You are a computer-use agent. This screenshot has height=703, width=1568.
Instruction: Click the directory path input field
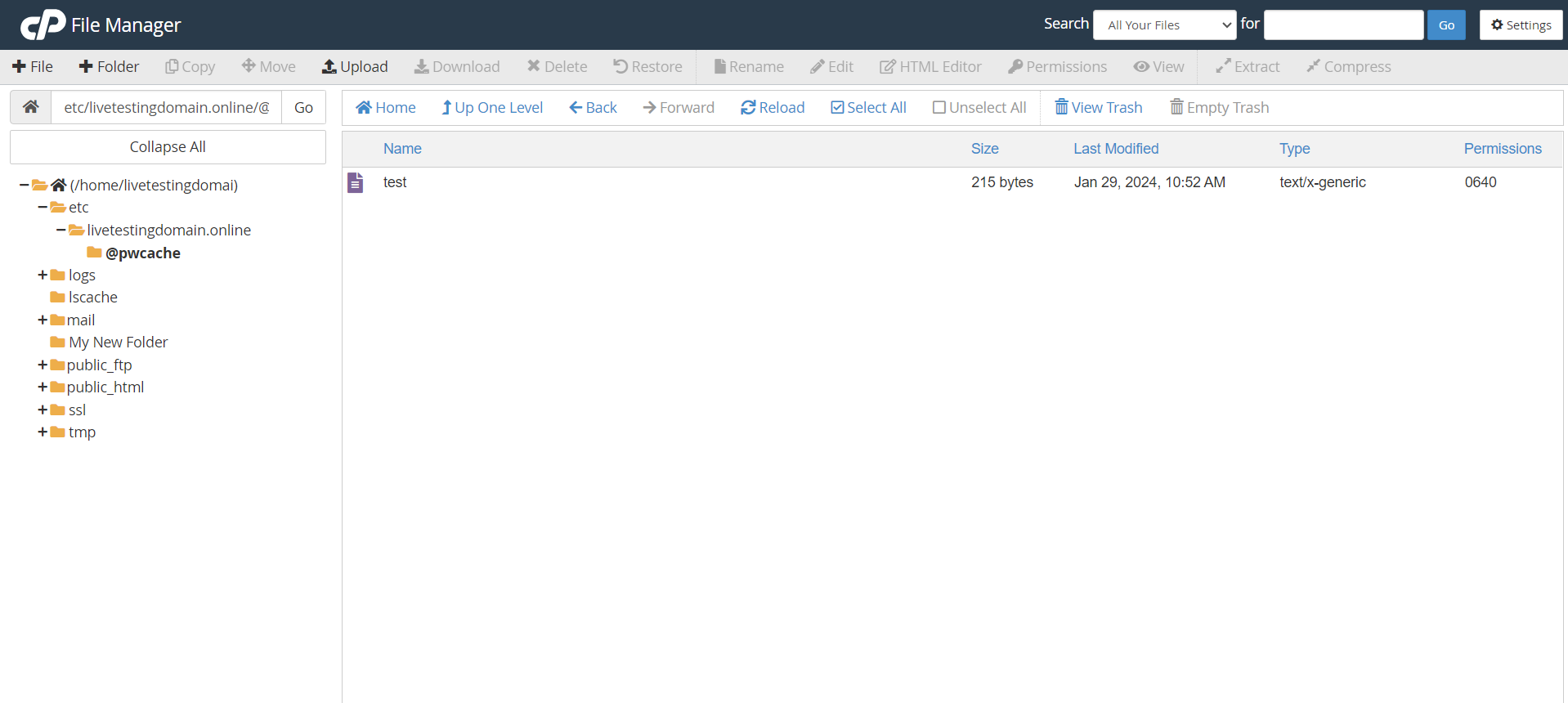click(x=167, y=107)
